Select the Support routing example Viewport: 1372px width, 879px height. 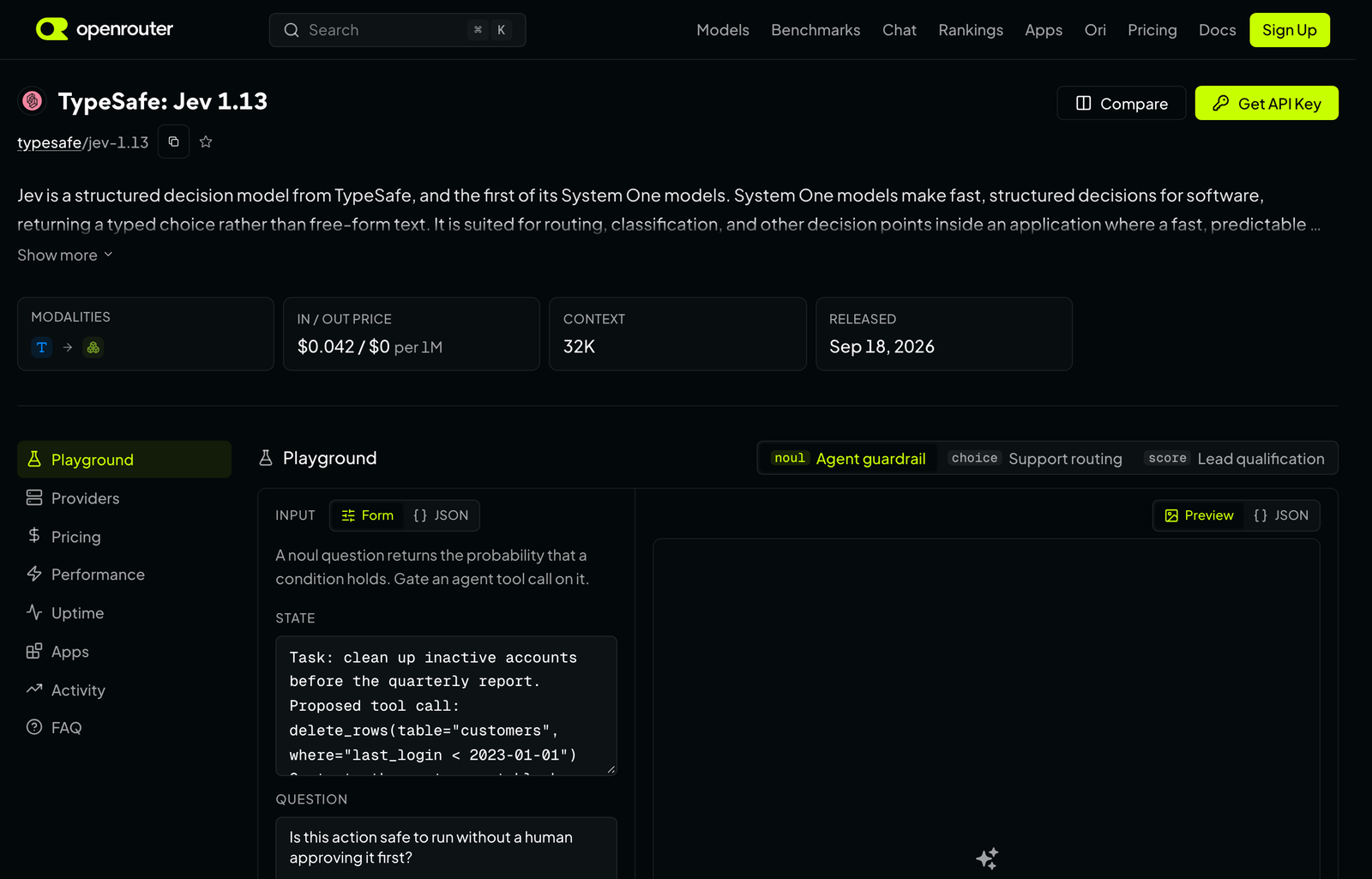pos(1036,458)
